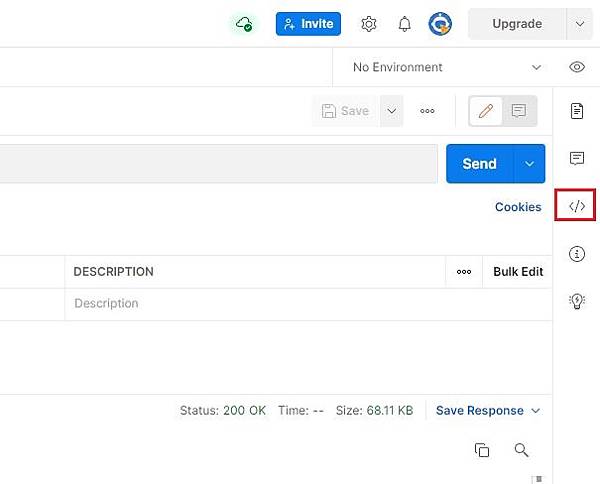Click the Invite button

[308, 24]
